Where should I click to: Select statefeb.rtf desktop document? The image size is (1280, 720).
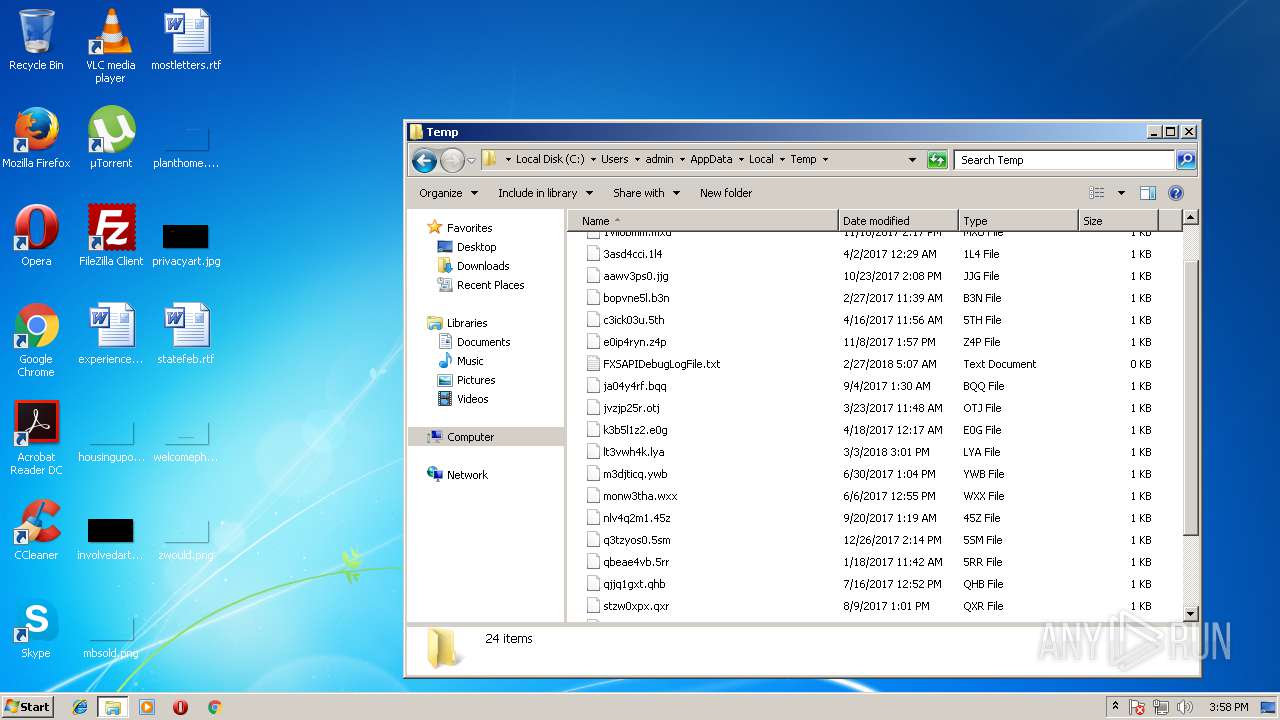pyautogui.click(x=186, y=334)
